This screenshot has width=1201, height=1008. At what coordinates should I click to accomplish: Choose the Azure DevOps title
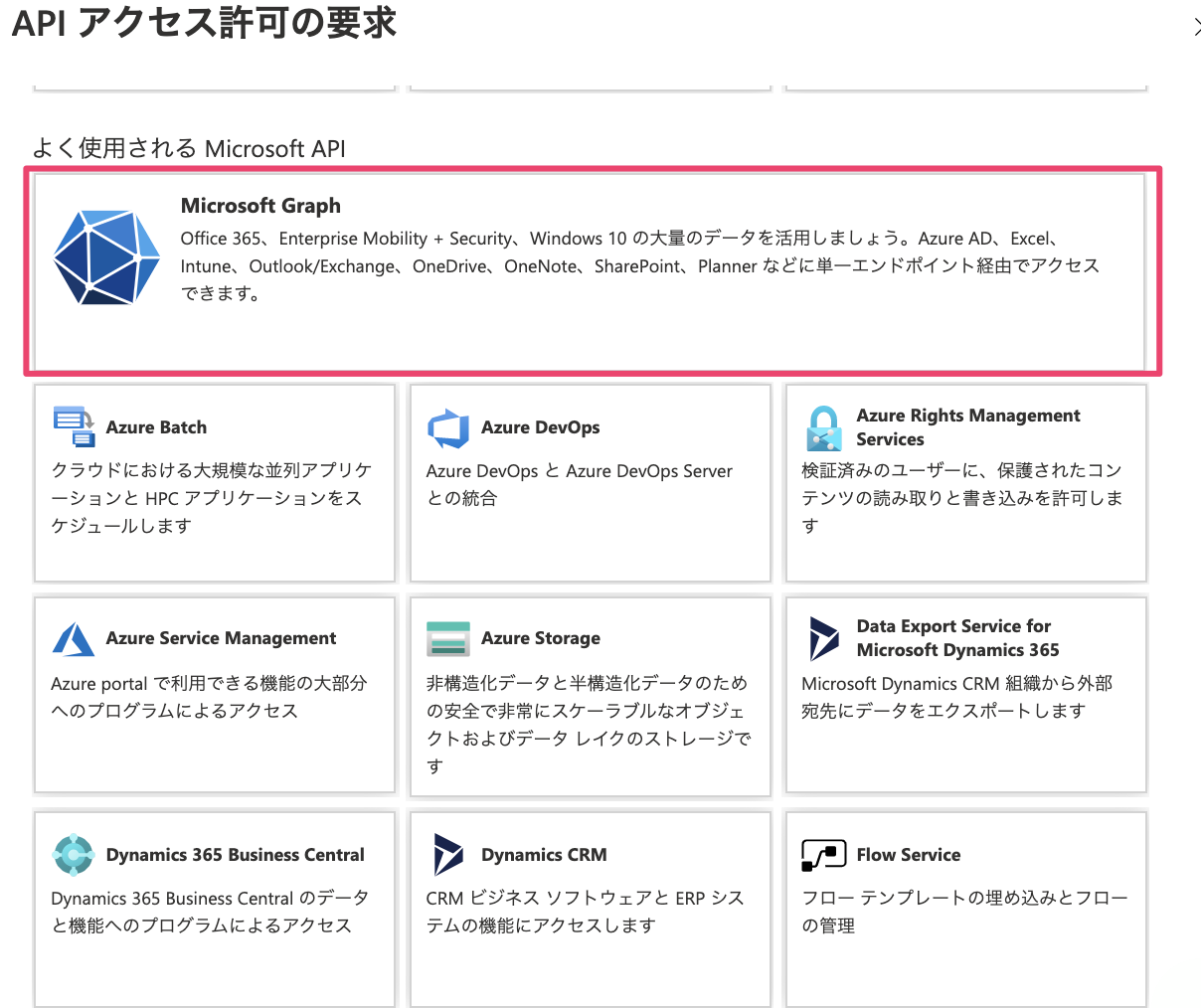coord(541,427)
